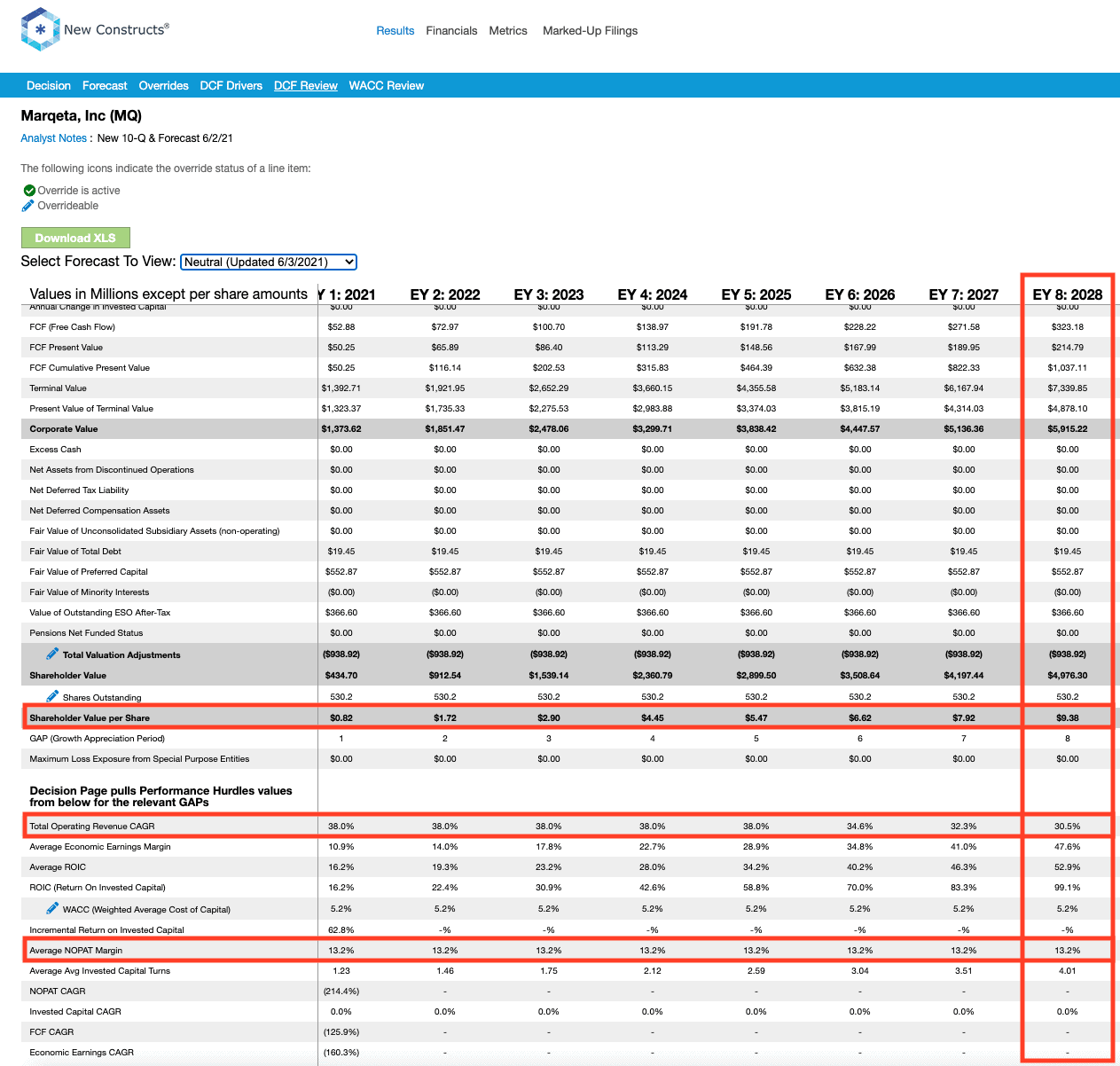Viewport: 1120px width, 1066px height.
Task: Click the EY 8: 2028 column header
Action: 1068,294
